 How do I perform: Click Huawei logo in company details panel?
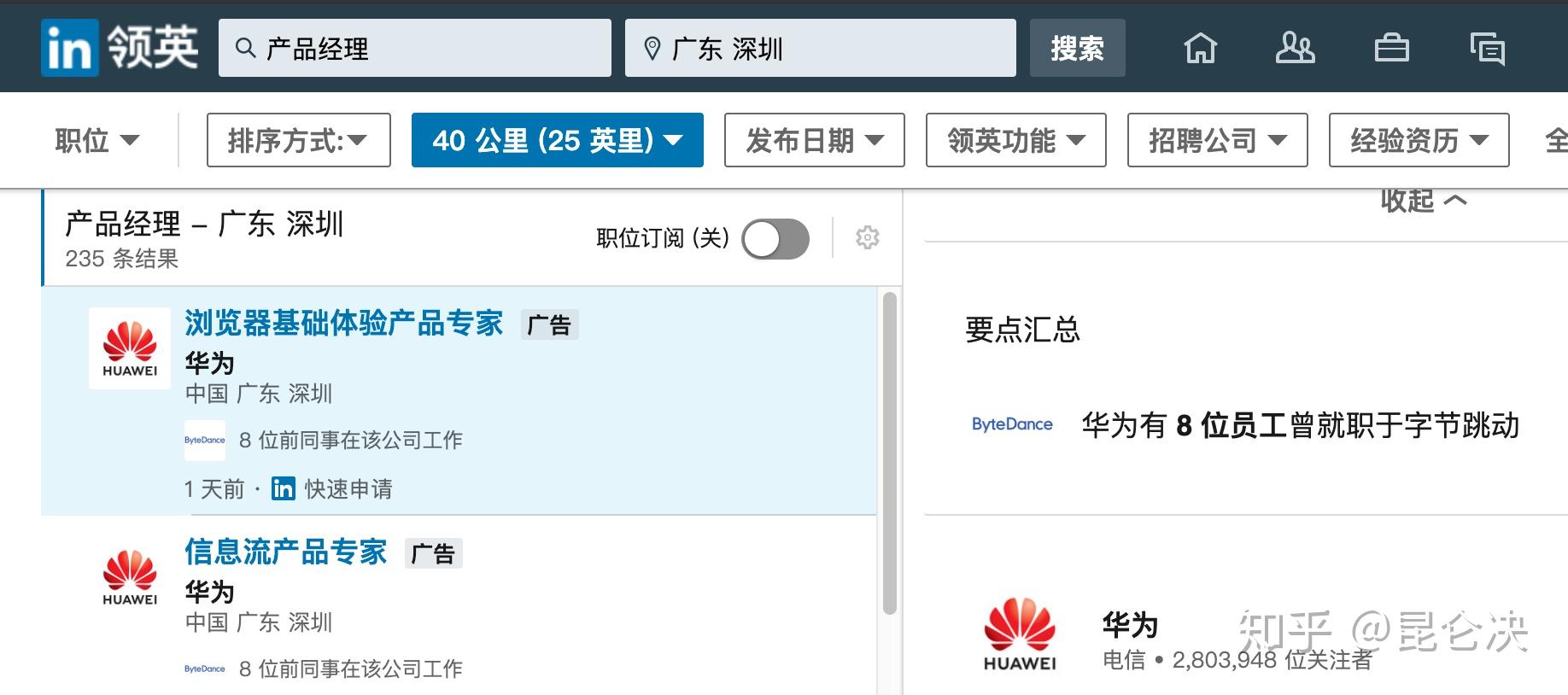click(x=1020, y=634)
